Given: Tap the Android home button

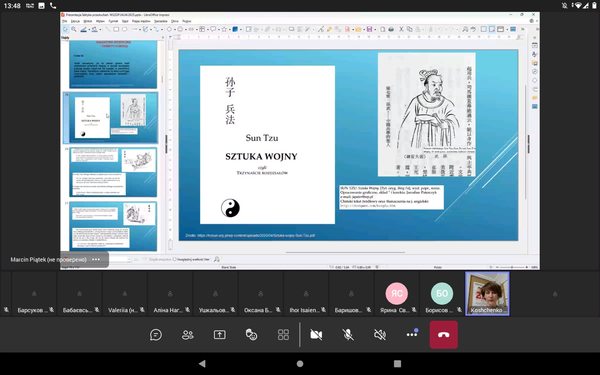Looking at the screenshot, I should (300, 364).
